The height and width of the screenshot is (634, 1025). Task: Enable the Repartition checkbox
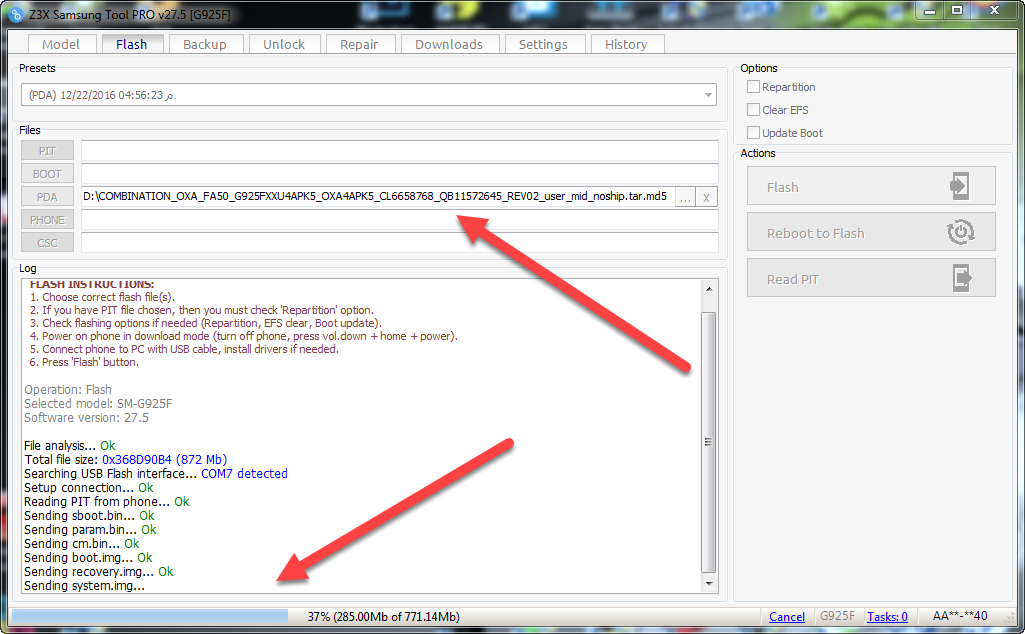[x=753, y=87]
